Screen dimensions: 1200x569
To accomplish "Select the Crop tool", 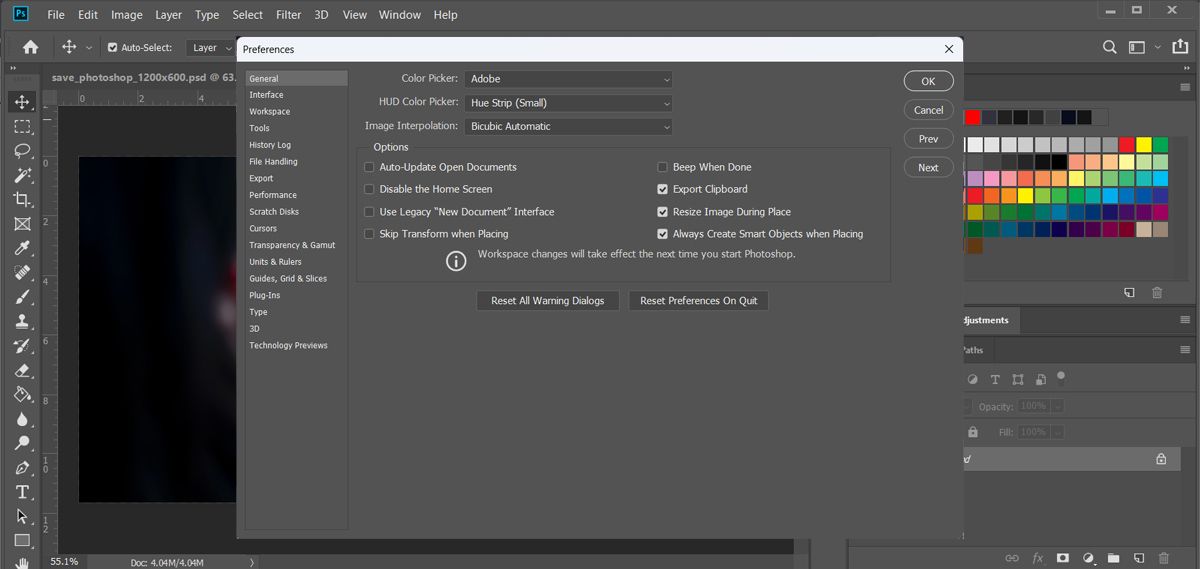I will (x=22, y=199).
